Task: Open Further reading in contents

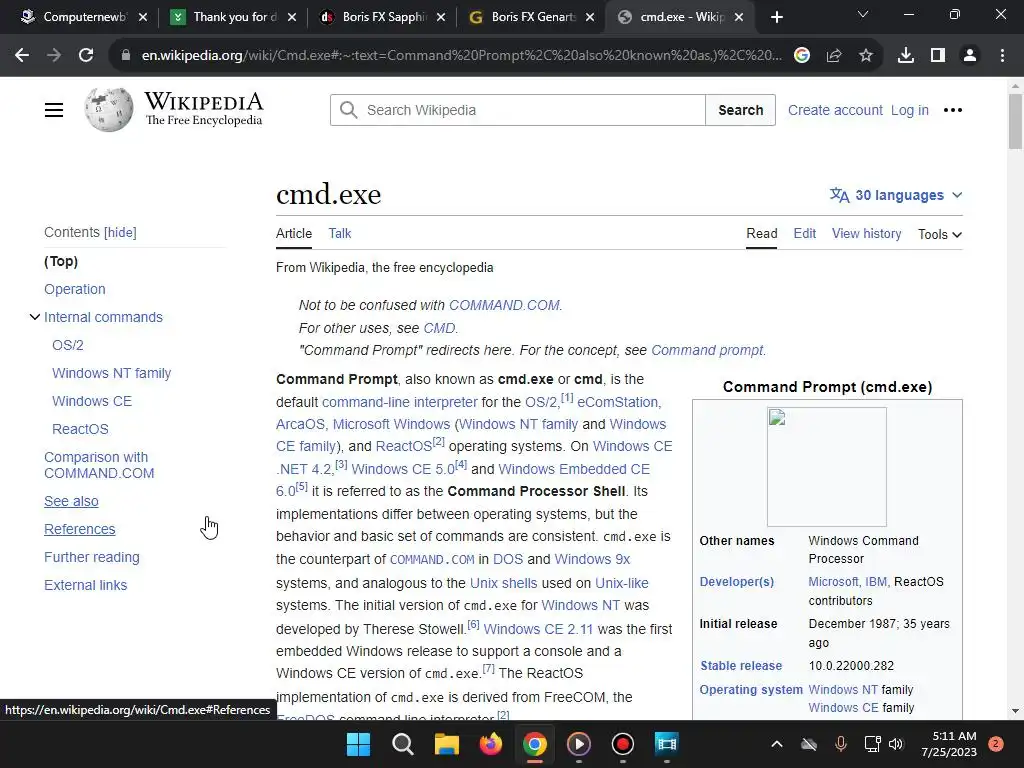Action: pyautogui.click(x=91, y=557)
